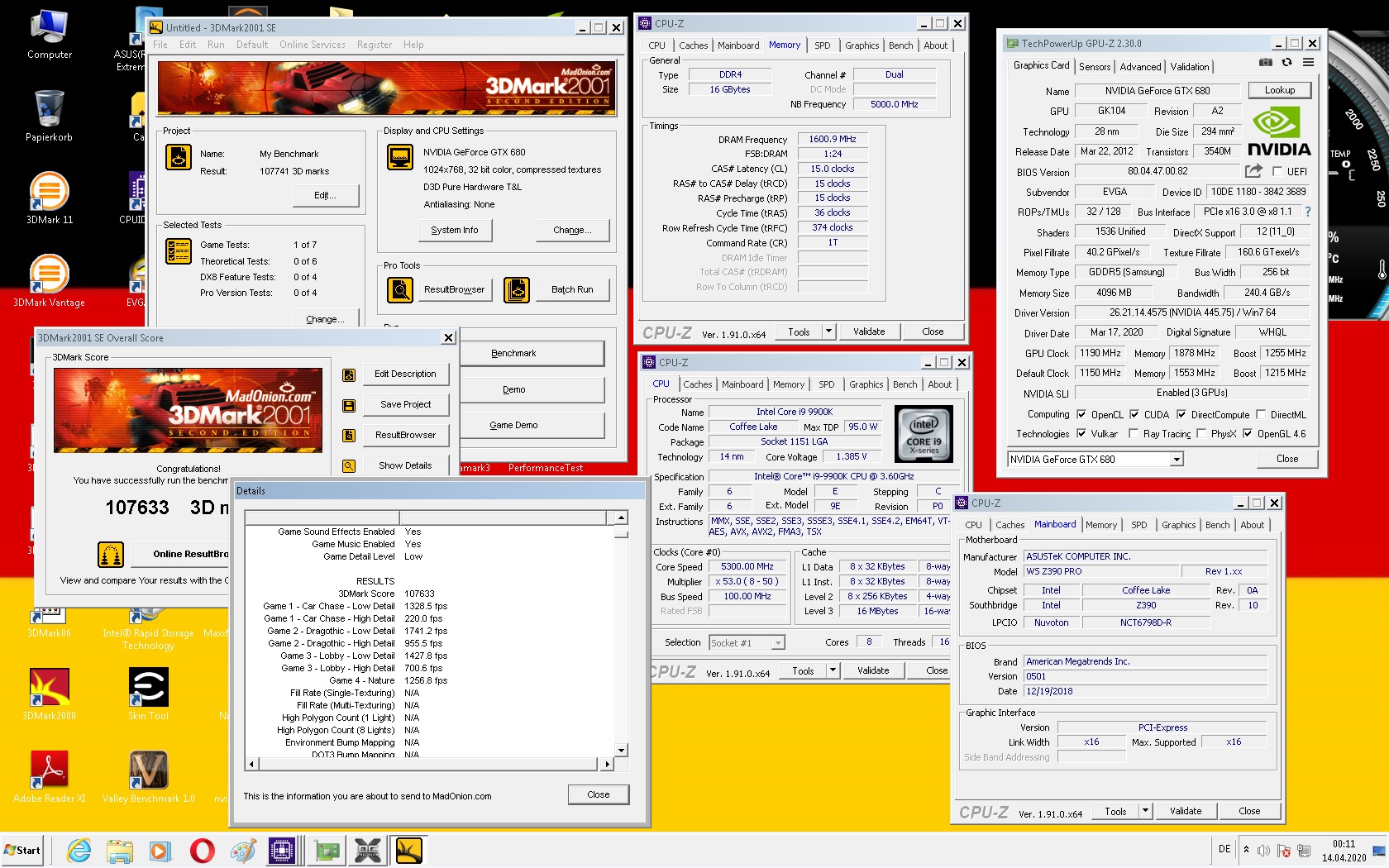
Task: Open the SPD tab in Memory CPU-Z window
Action: click(x=822, y=45)
